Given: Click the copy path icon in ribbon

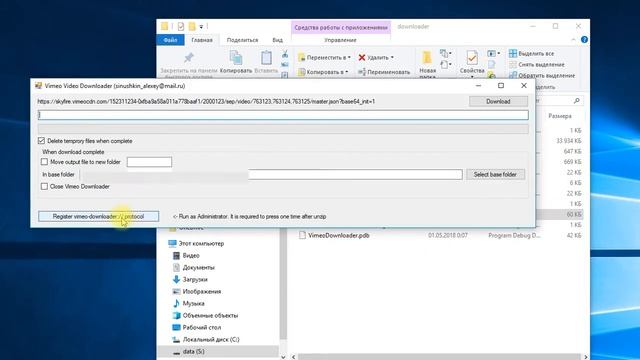Looking at the screenshot, I should click(x=285, y=64).
